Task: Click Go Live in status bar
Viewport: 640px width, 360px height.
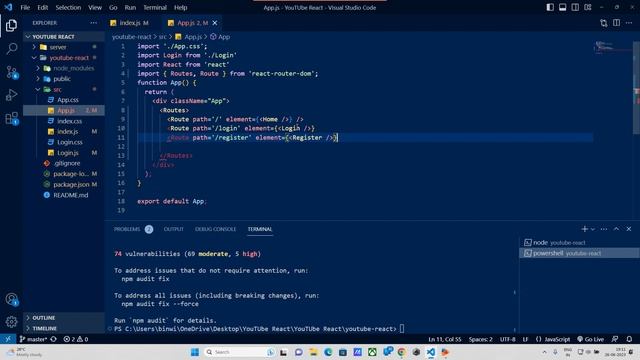Action: (590, 339)
